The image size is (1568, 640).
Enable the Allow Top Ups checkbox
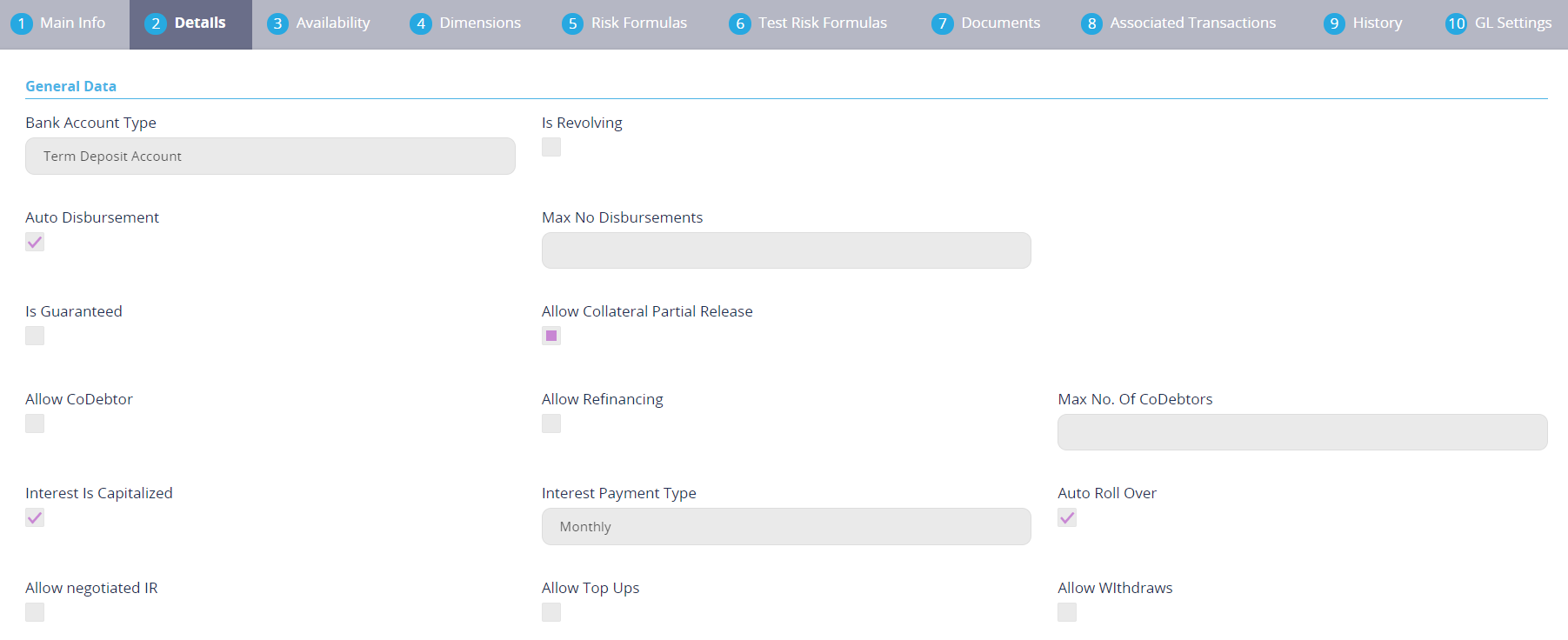click(551, 612)
